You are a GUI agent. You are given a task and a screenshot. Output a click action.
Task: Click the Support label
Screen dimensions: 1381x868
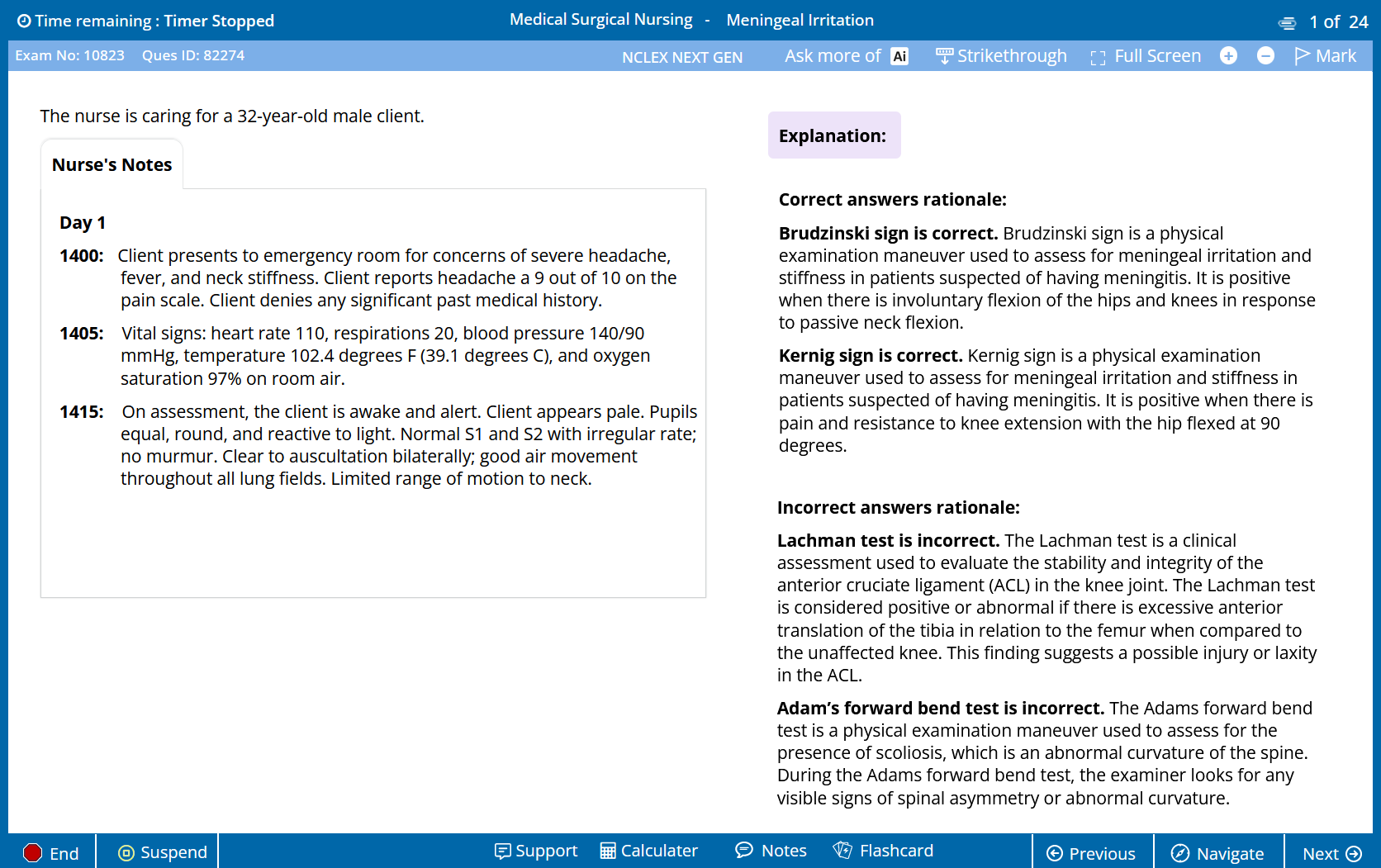546,851
